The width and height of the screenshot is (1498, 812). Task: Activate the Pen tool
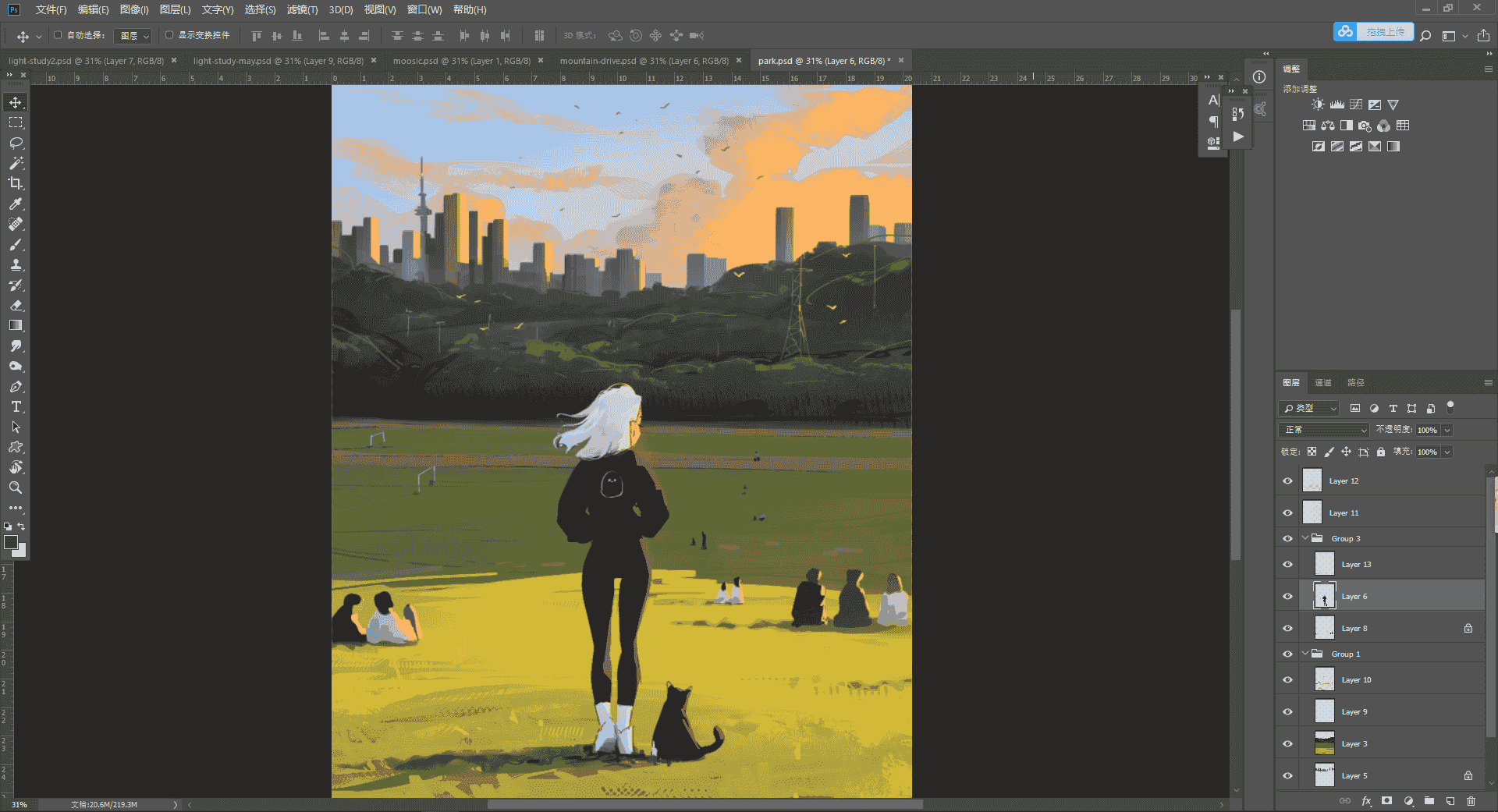coord(16,386)
